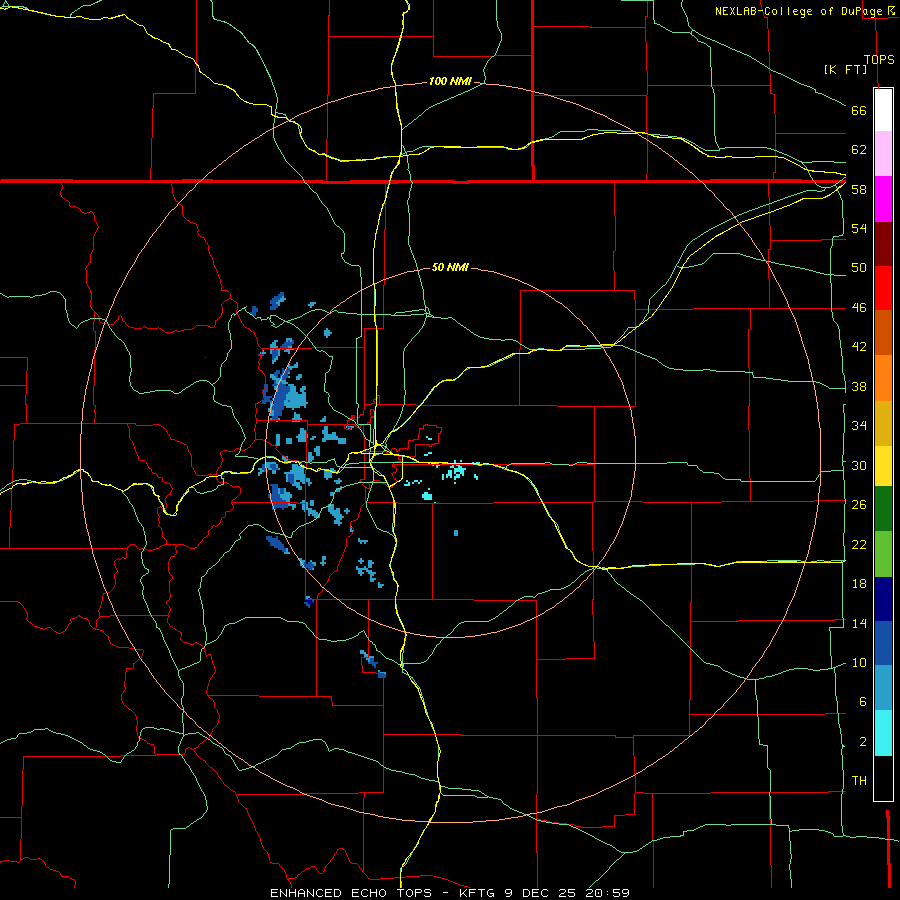The height and width of the screenshot is (900, 900).
Task: Click the '50' scale value
Action: tap(859, 268)
